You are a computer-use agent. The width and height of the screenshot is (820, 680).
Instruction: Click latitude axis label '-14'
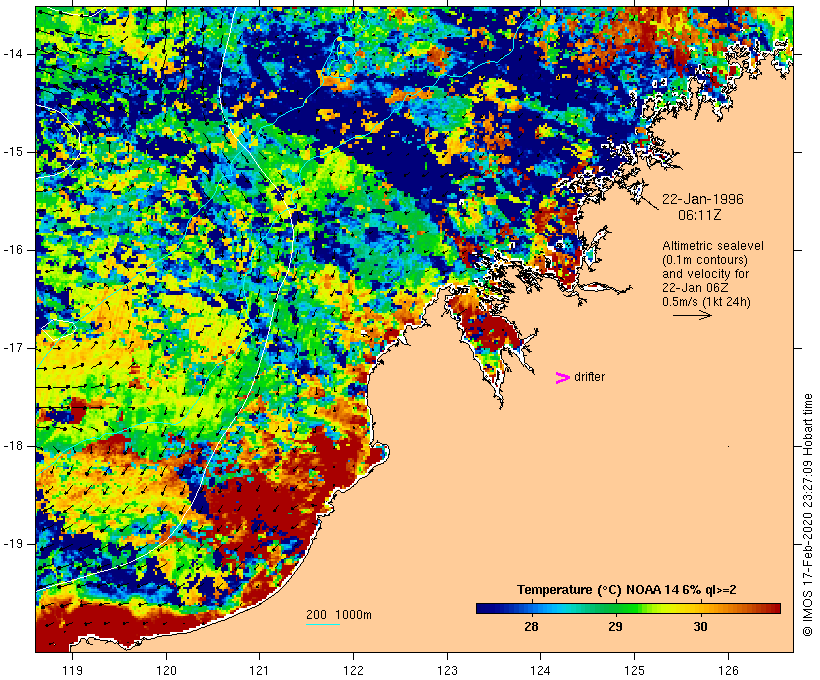click(13, 54)
